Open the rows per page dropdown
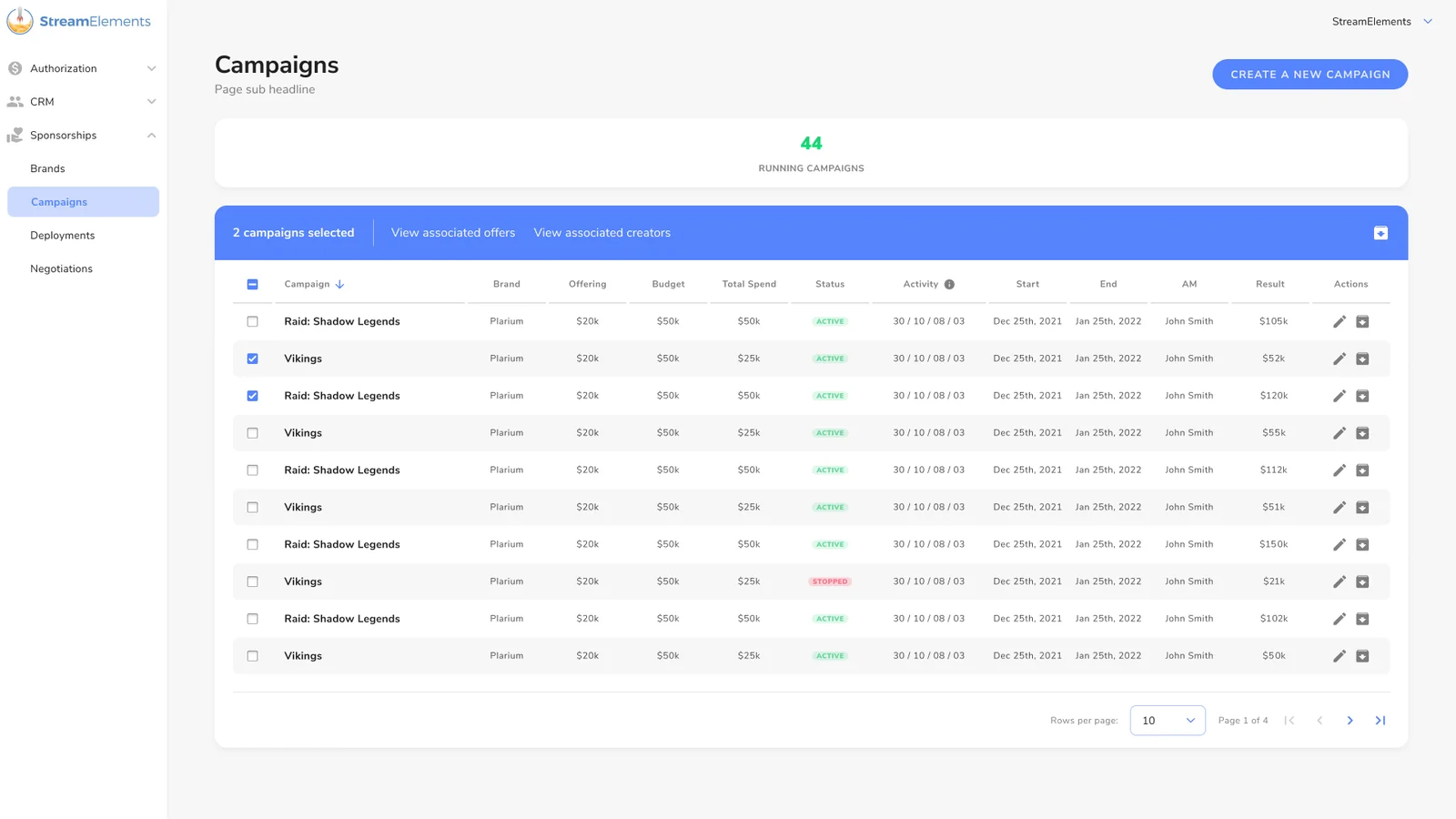This screenshot has height=819, width=1456. (1168, 721)
